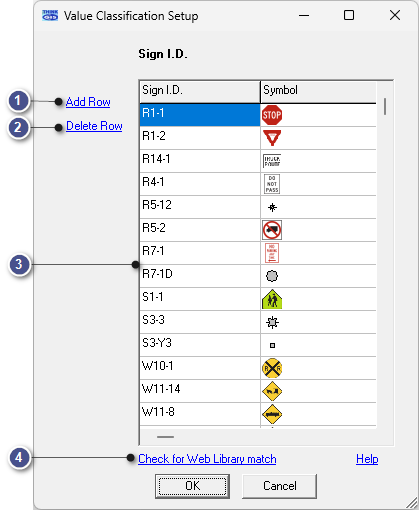Click the Cancel button
This screenshot has width=419, height=510.
click(279, 486)
